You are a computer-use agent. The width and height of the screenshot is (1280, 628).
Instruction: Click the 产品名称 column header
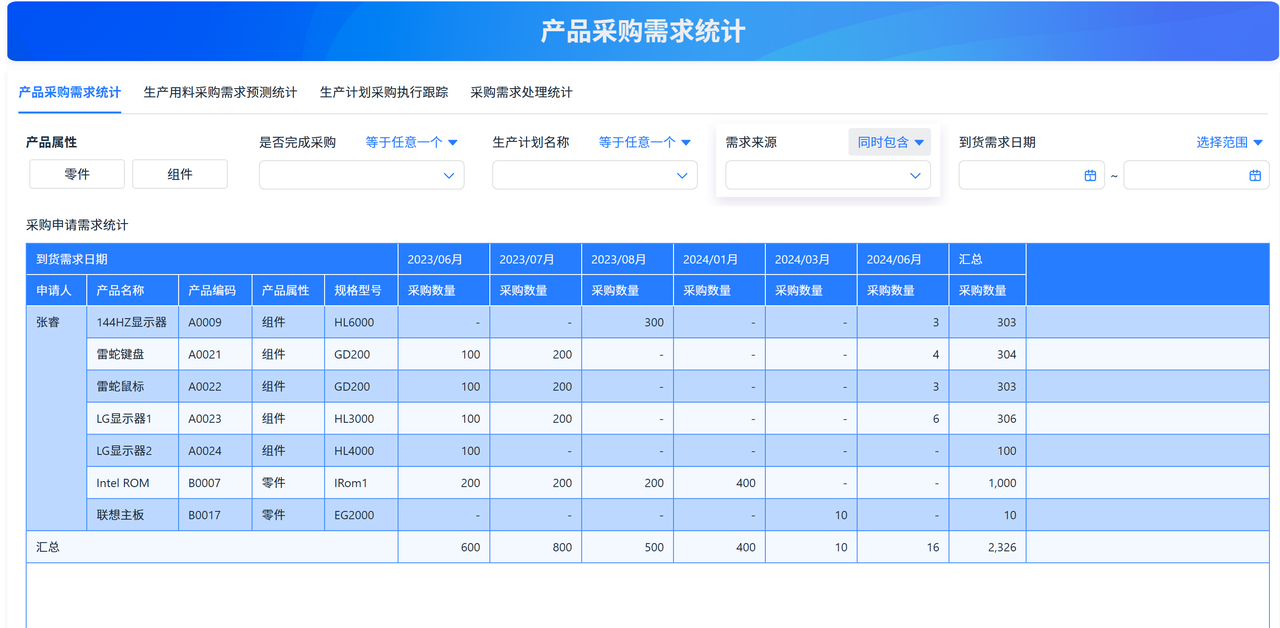coord(133,290)
